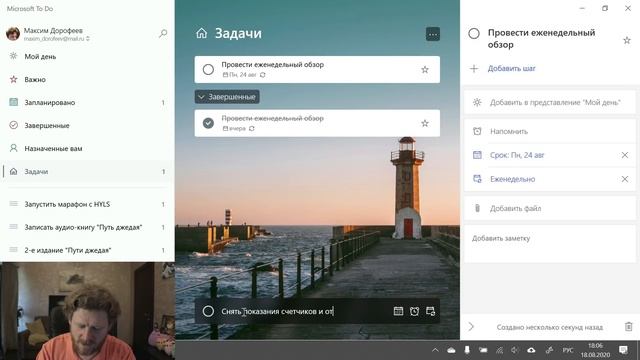Viewport: 640px width, 360px height.
Task: Open search with the magnifier icon
Action: point(163,33)
